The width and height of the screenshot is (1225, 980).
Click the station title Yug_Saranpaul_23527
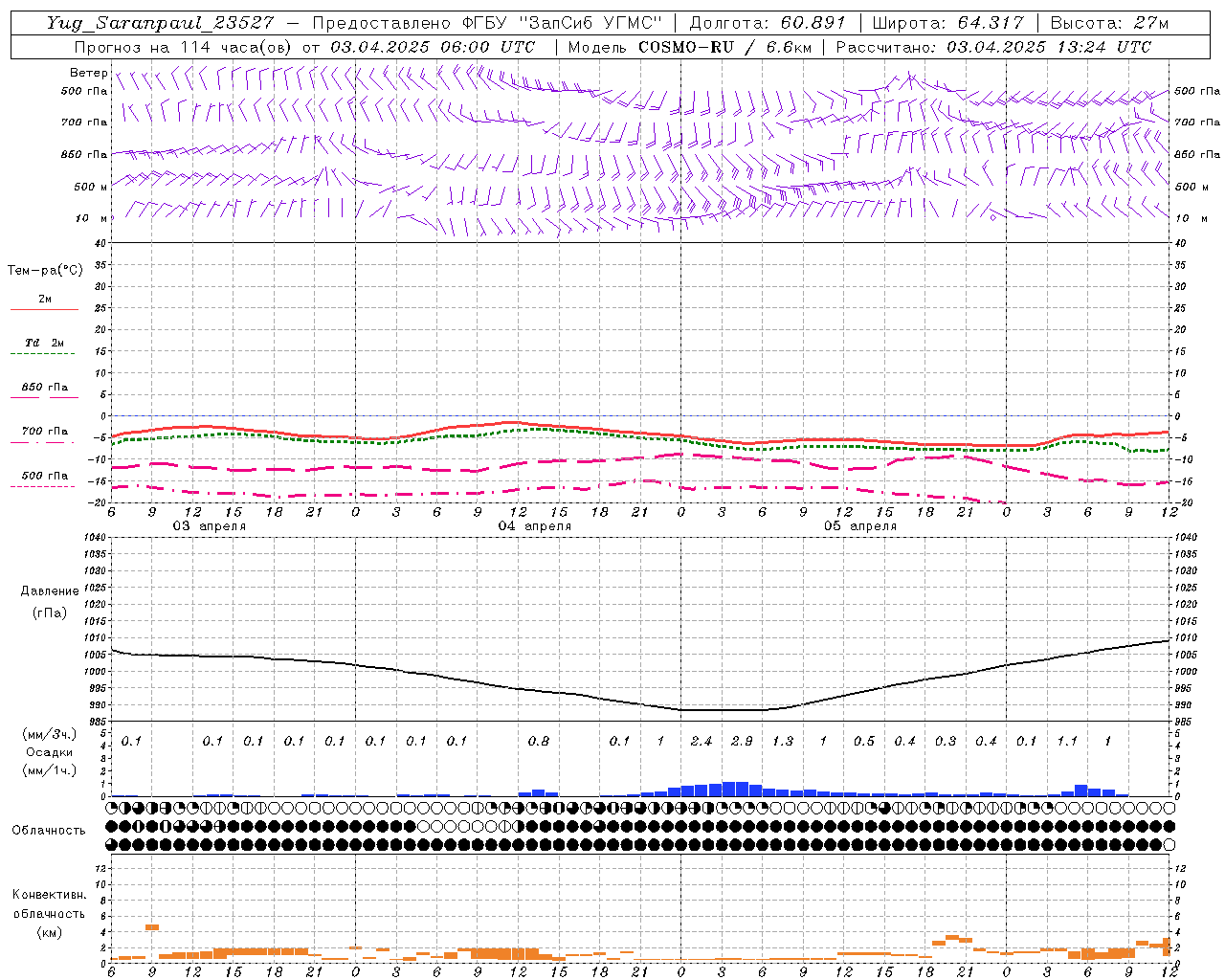pos(161,24)
